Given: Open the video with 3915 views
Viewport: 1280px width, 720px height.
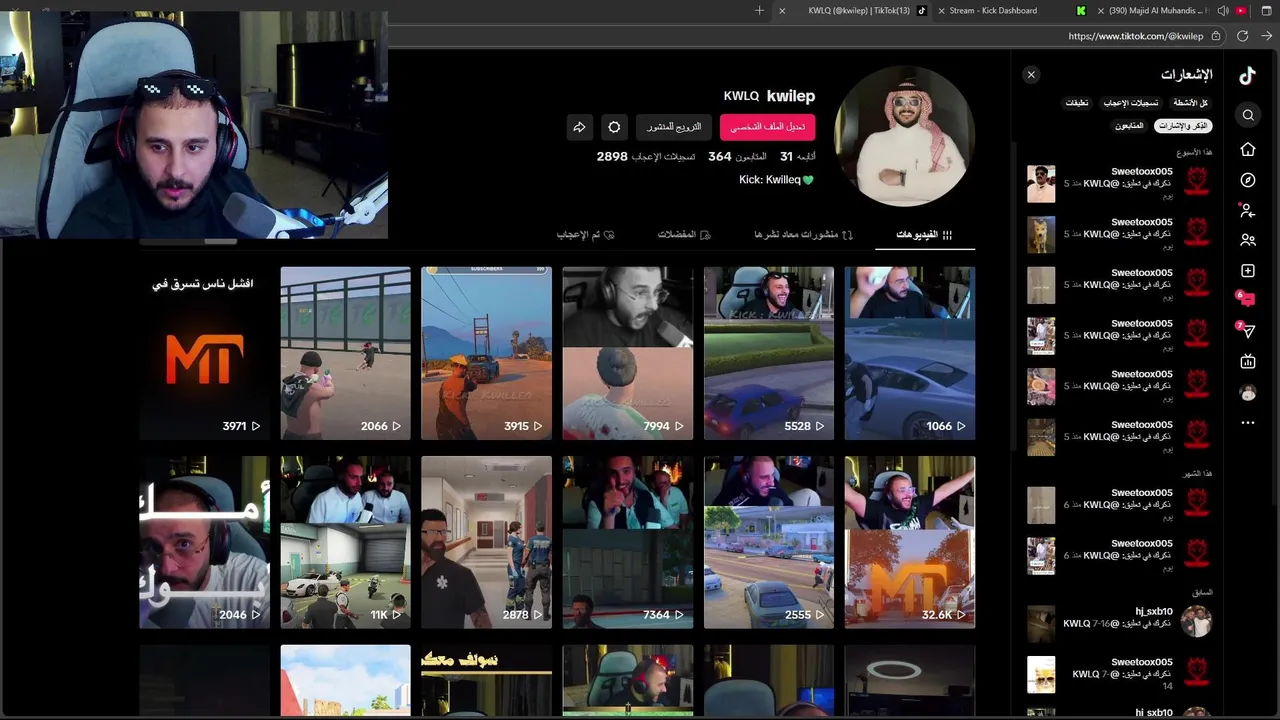Looking at the screenshot, I should (486, 353).
